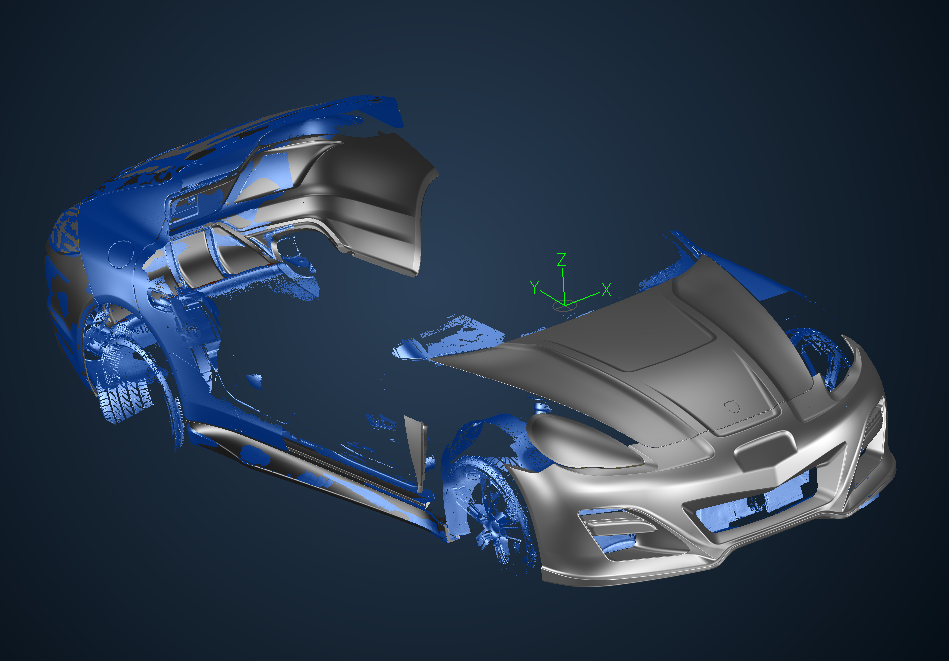949x661 pixels.
Task: Click the green Y axis label
Action: coord(534,288)
